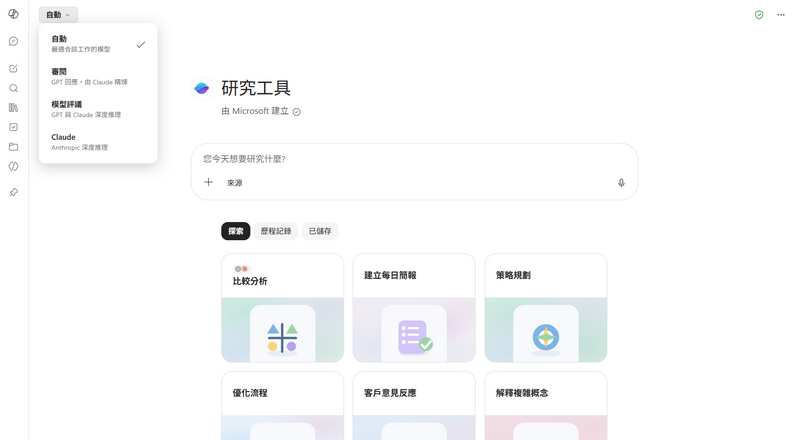Screen dimensions: 800x440
Task: Open the Copilot logo at sidebar top
Action: tap(14, 14)
